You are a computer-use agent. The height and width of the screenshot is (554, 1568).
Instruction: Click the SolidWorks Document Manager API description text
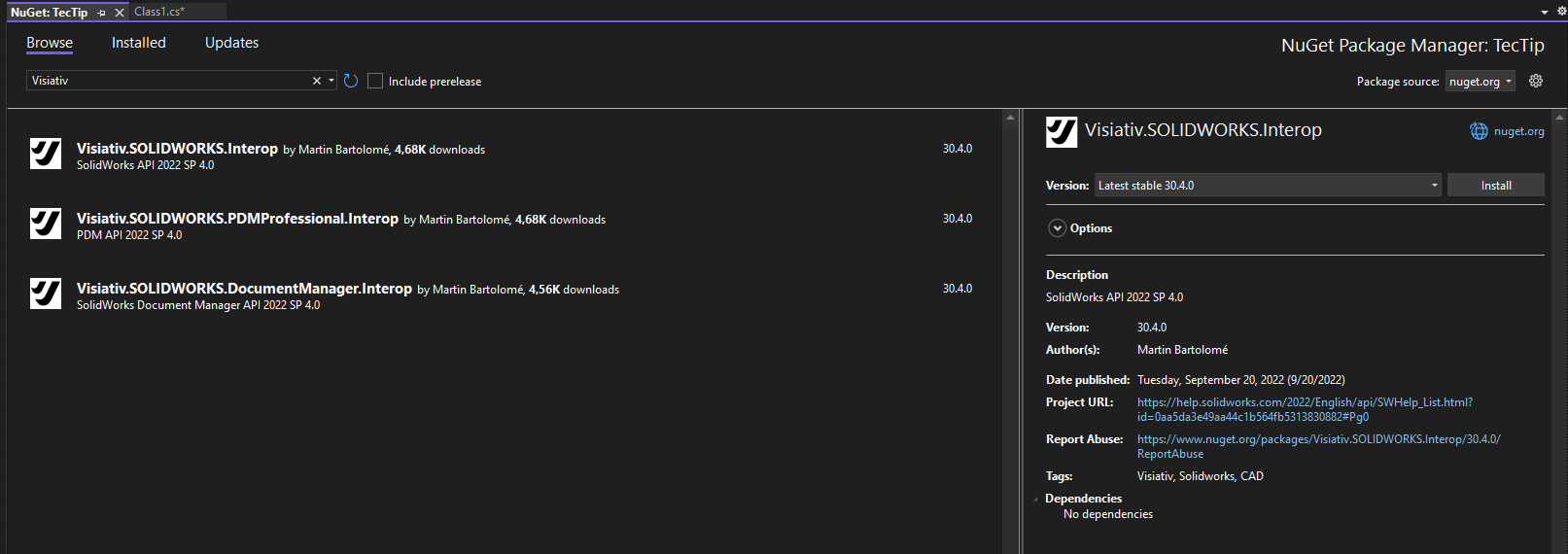click(198, 305)
